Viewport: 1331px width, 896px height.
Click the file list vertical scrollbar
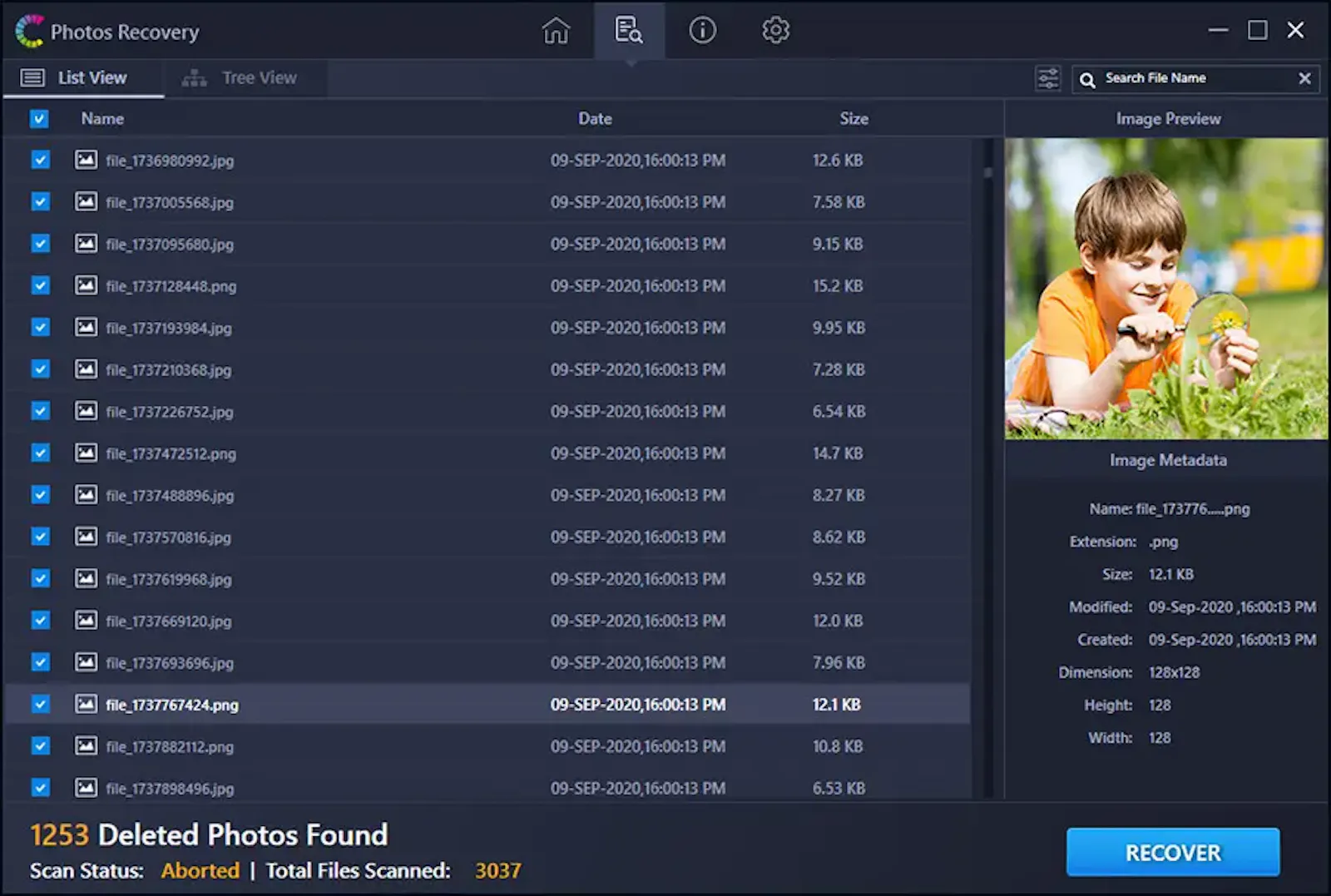(988, 468)
